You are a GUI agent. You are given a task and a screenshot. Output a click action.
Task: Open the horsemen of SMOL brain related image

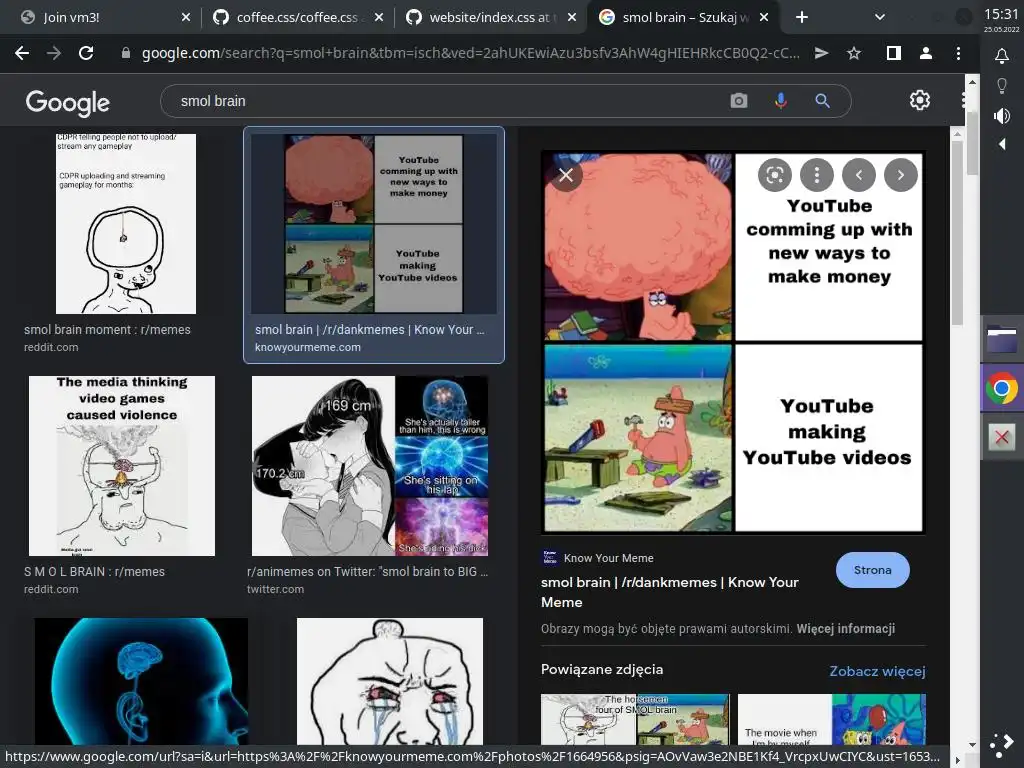(x=635, y=719)
